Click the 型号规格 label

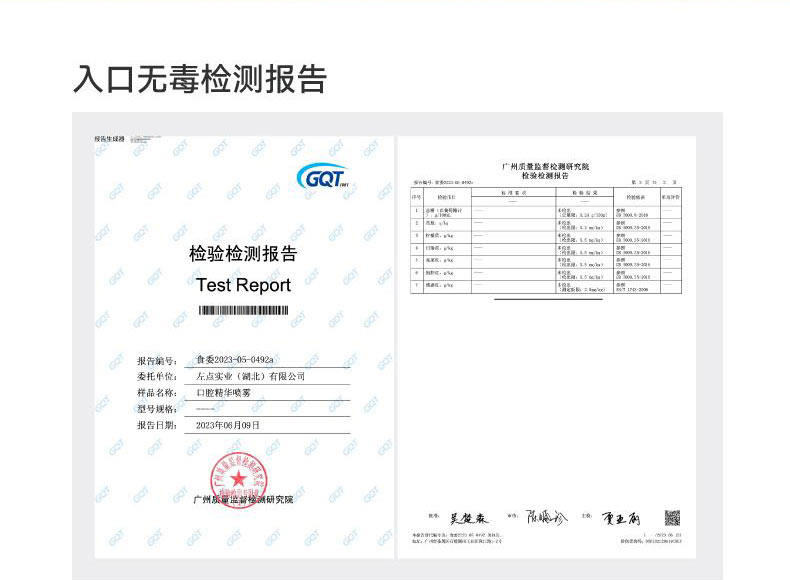pos(157,409)
